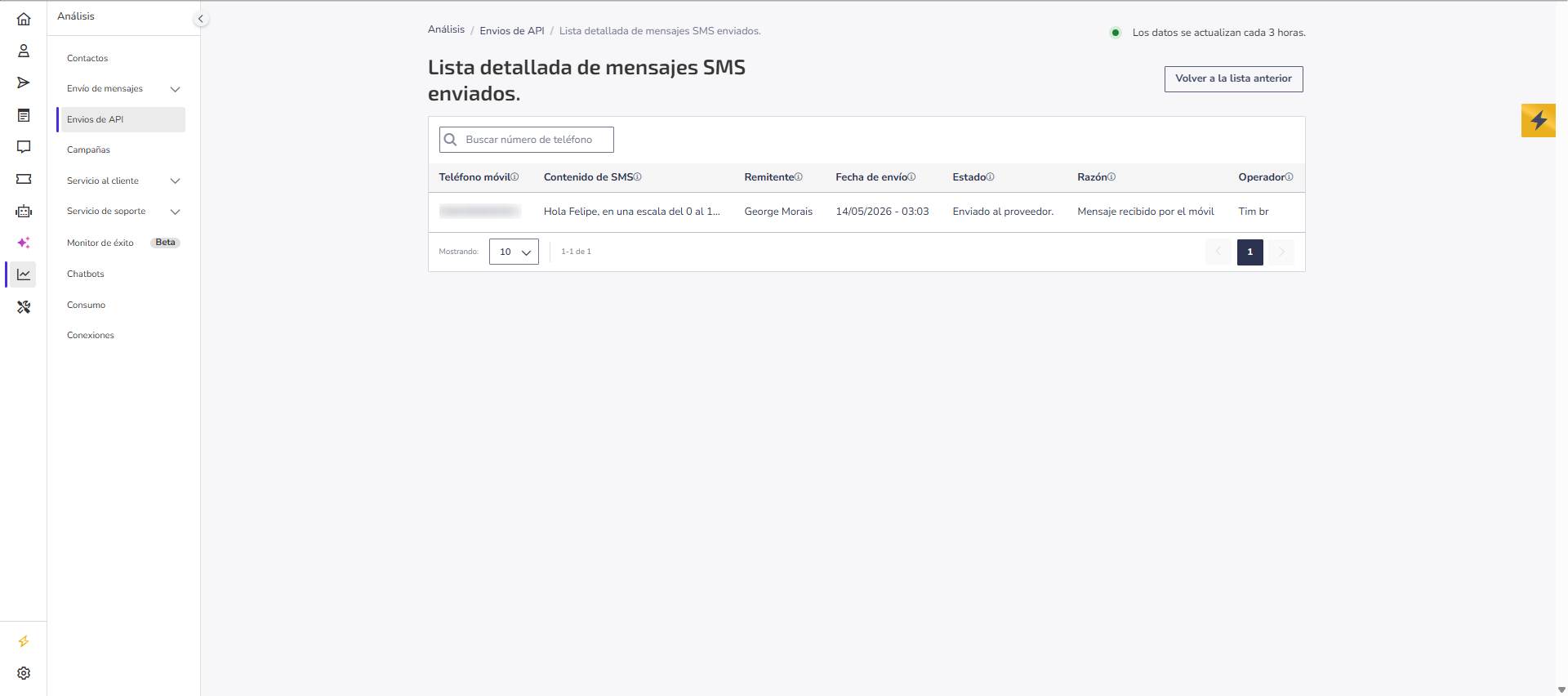Open the robot chatbot icon in the rail
The image size is (1568, 696).
pyautogui.click(x=24, y=211)
